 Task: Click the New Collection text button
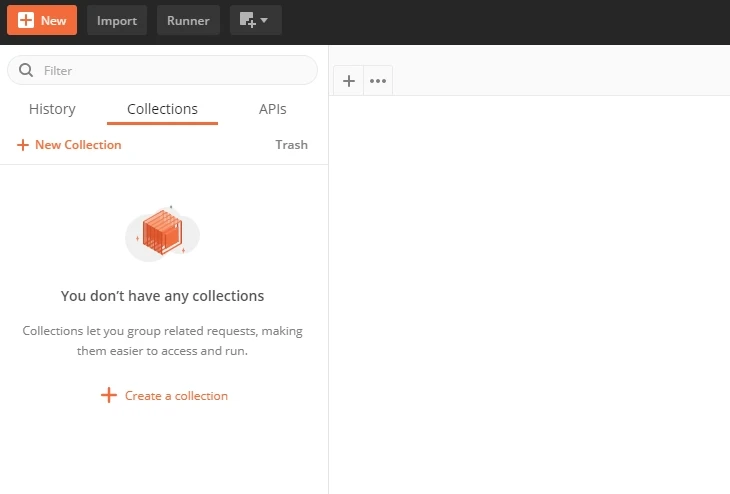(x=78, y=145)
